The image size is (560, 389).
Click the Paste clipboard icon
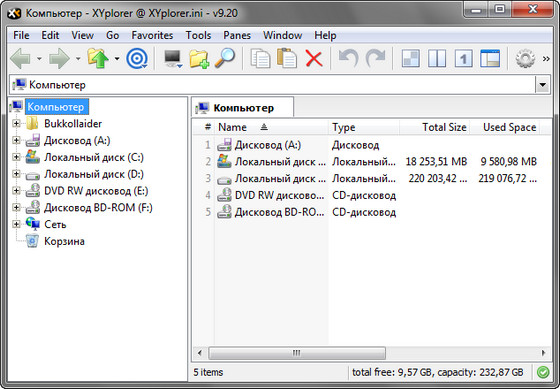click(287, 59)
